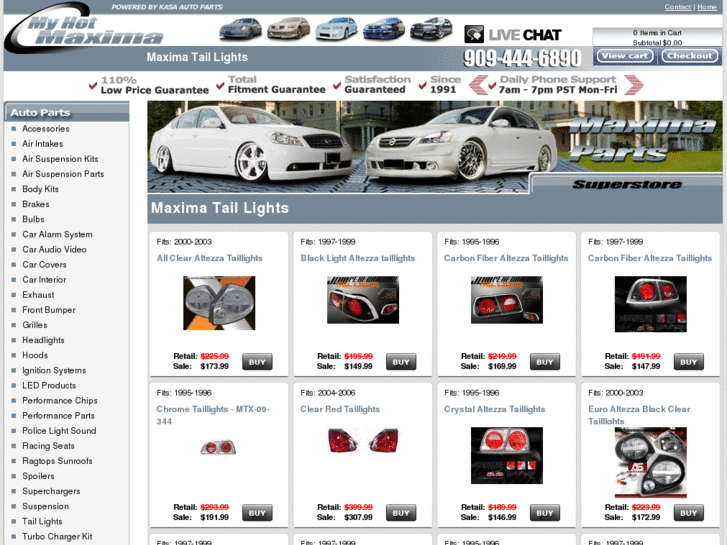Click Black Light Altezza taillights product image

click(x=363, y=300)
